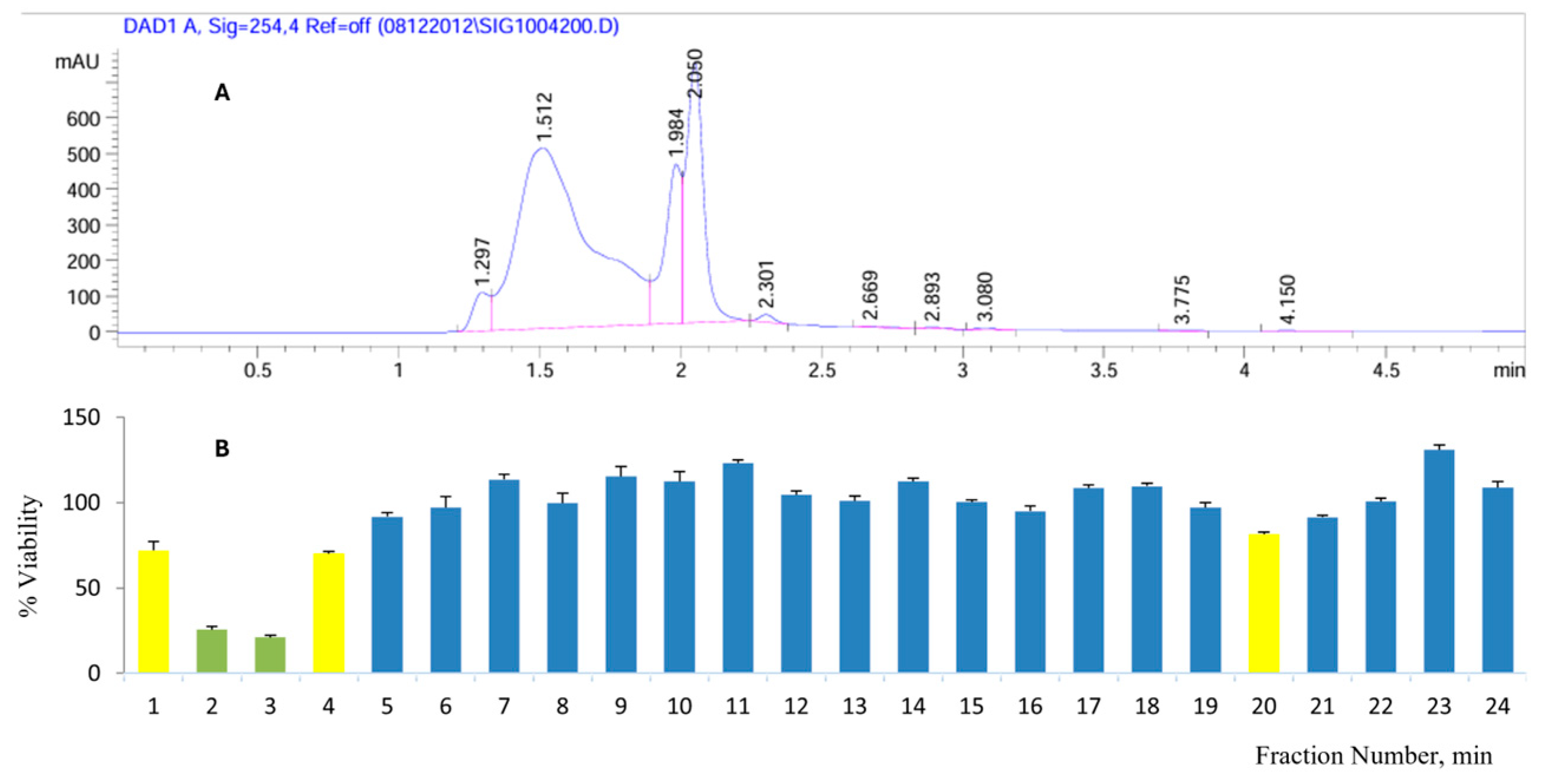The image size is (1545, 784).
Task: Click the Fraction Number, min axis title
Action: pyautogui.click(x=1373, y=756)
